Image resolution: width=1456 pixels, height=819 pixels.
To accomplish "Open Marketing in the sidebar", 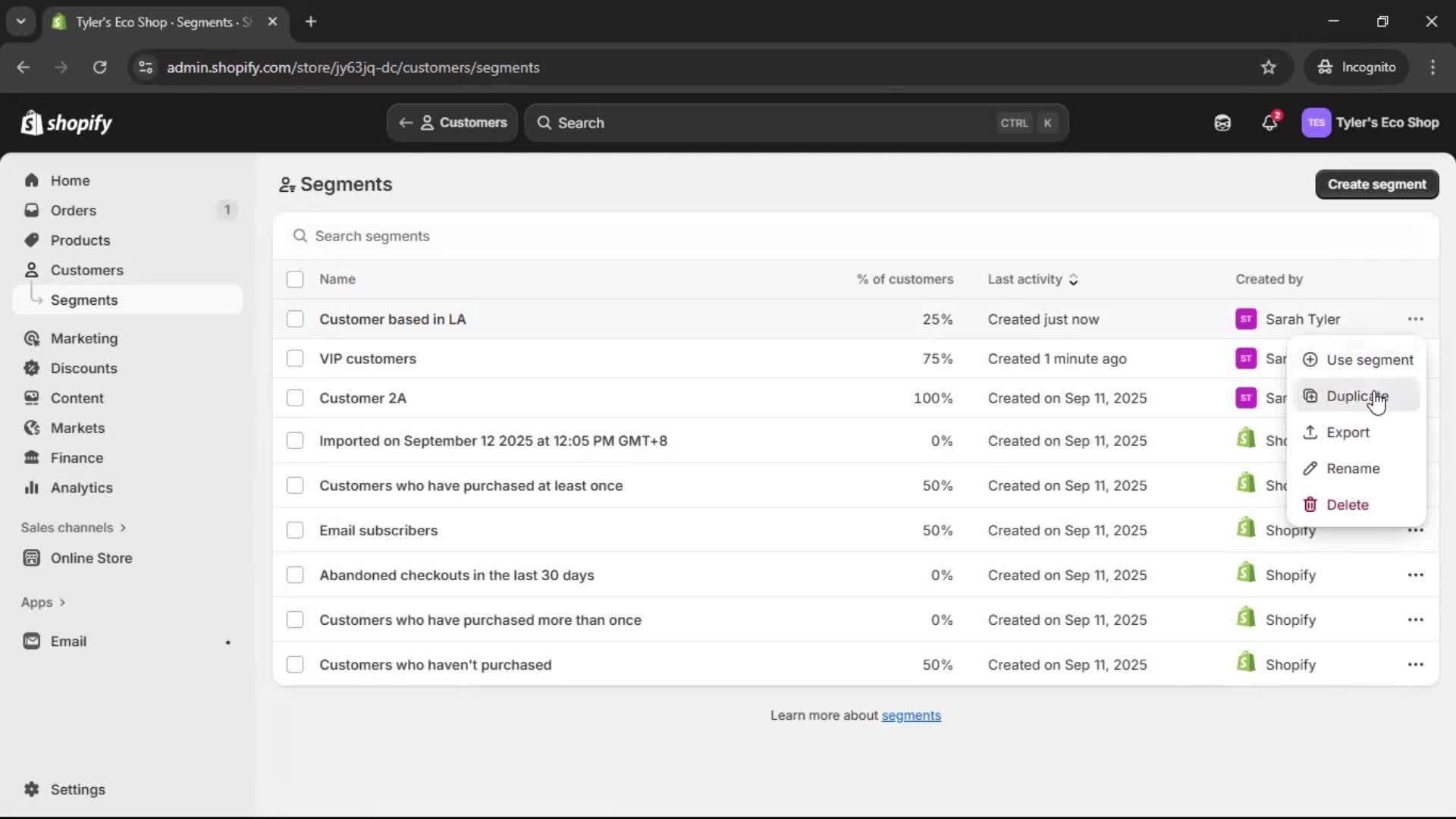I will coord(84,339).
